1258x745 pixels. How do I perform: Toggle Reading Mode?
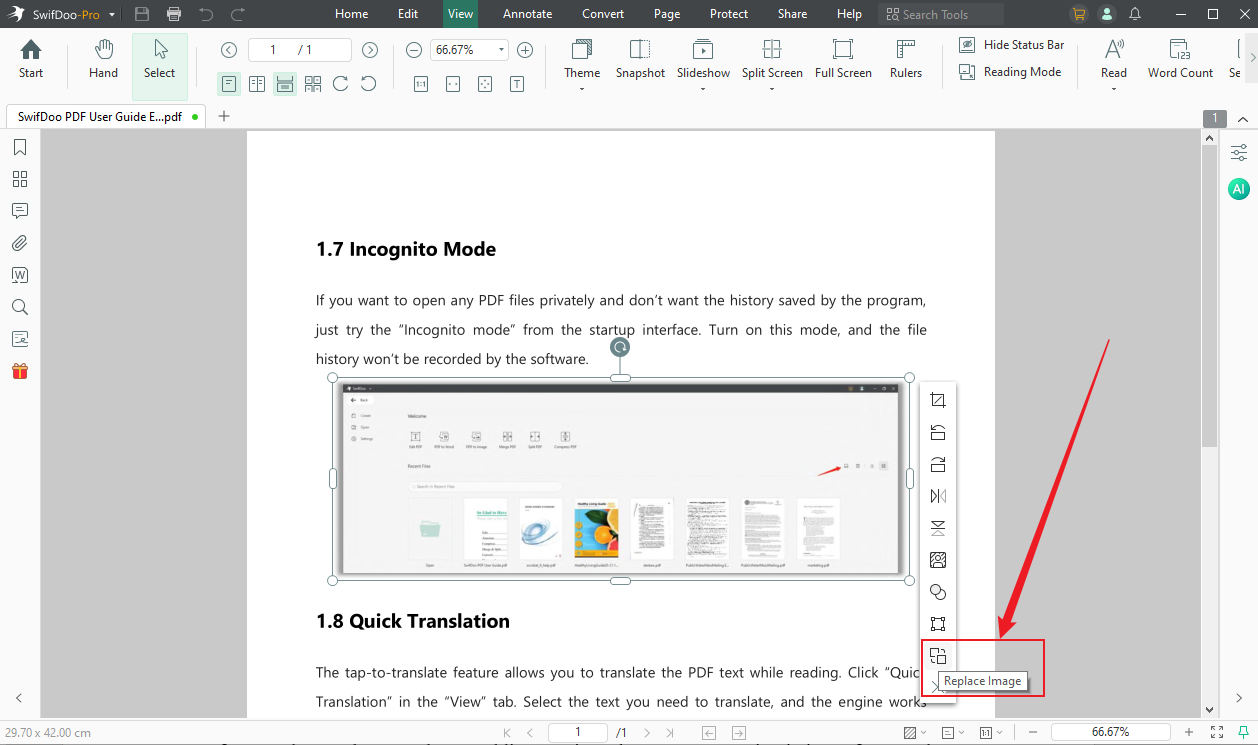(1010, 72)
